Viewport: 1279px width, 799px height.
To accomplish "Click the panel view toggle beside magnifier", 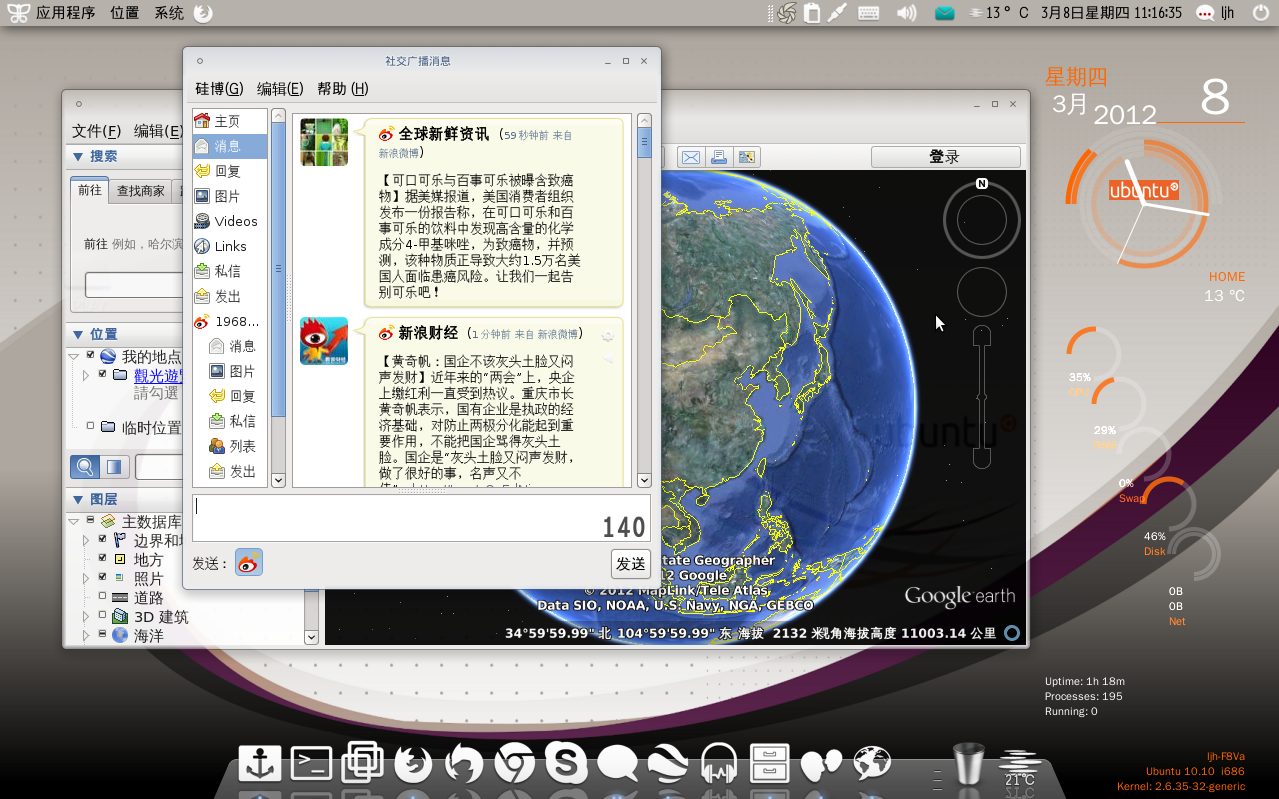I will pyautogui.click(x=114, y=466).
